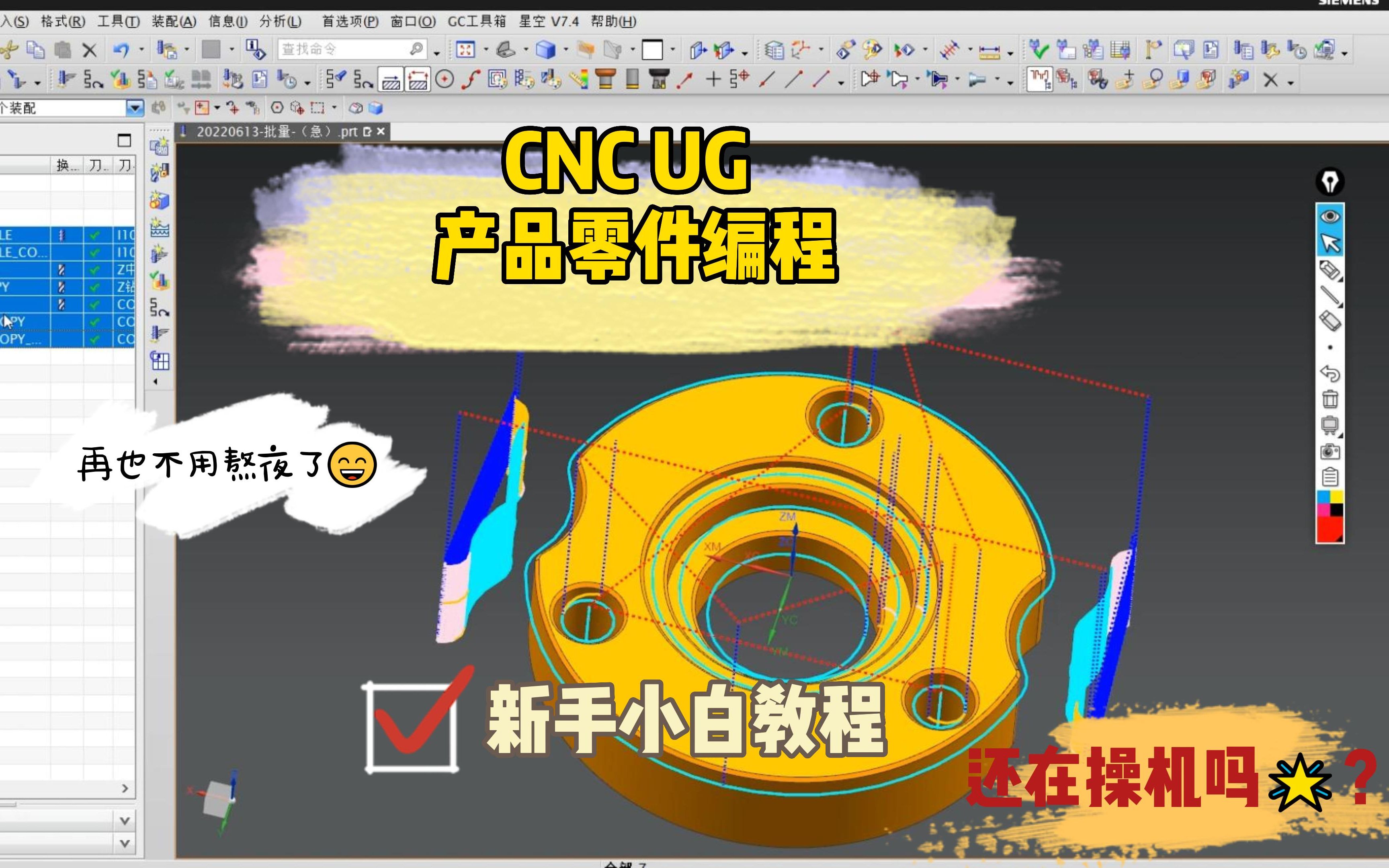Click the Paste clipboard icon
Screen dimensions: 1389x868
tap(62, 50)
